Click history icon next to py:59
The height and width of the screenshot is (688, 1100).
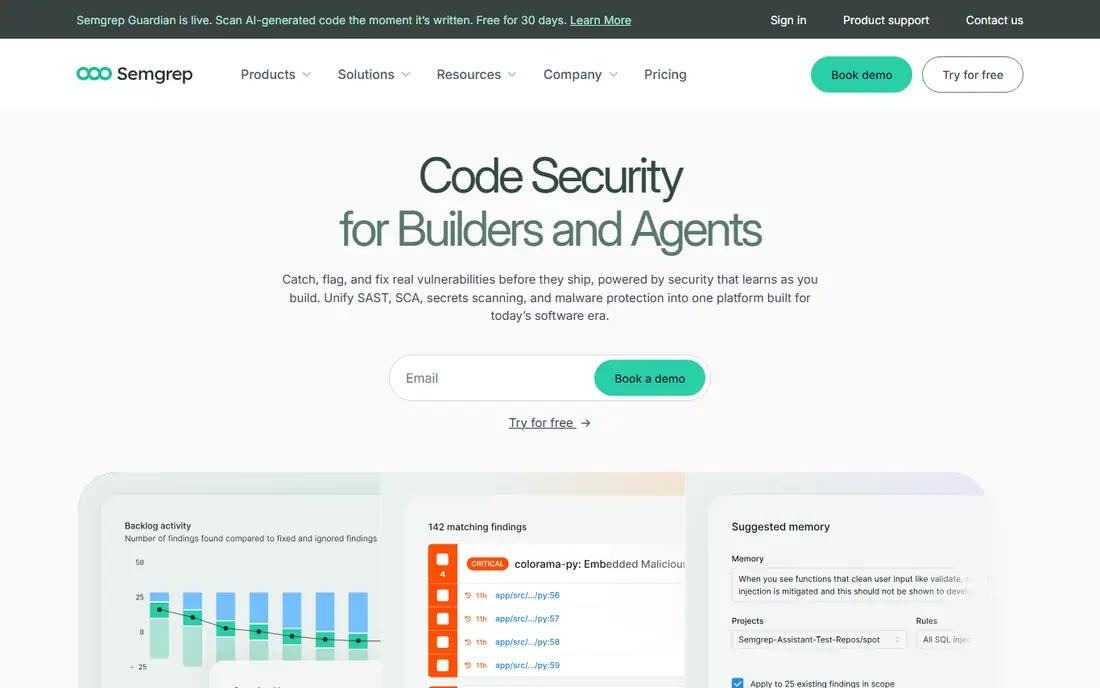(x=468, y=665)
